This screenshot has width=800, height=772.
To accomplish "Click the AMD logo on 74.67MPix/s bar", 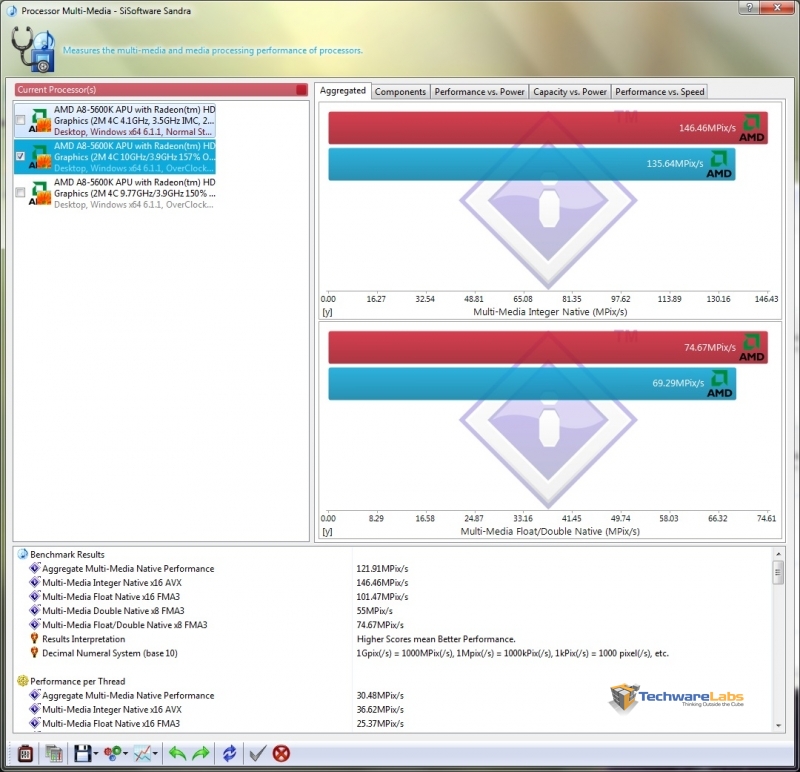I will pos(752,347).
